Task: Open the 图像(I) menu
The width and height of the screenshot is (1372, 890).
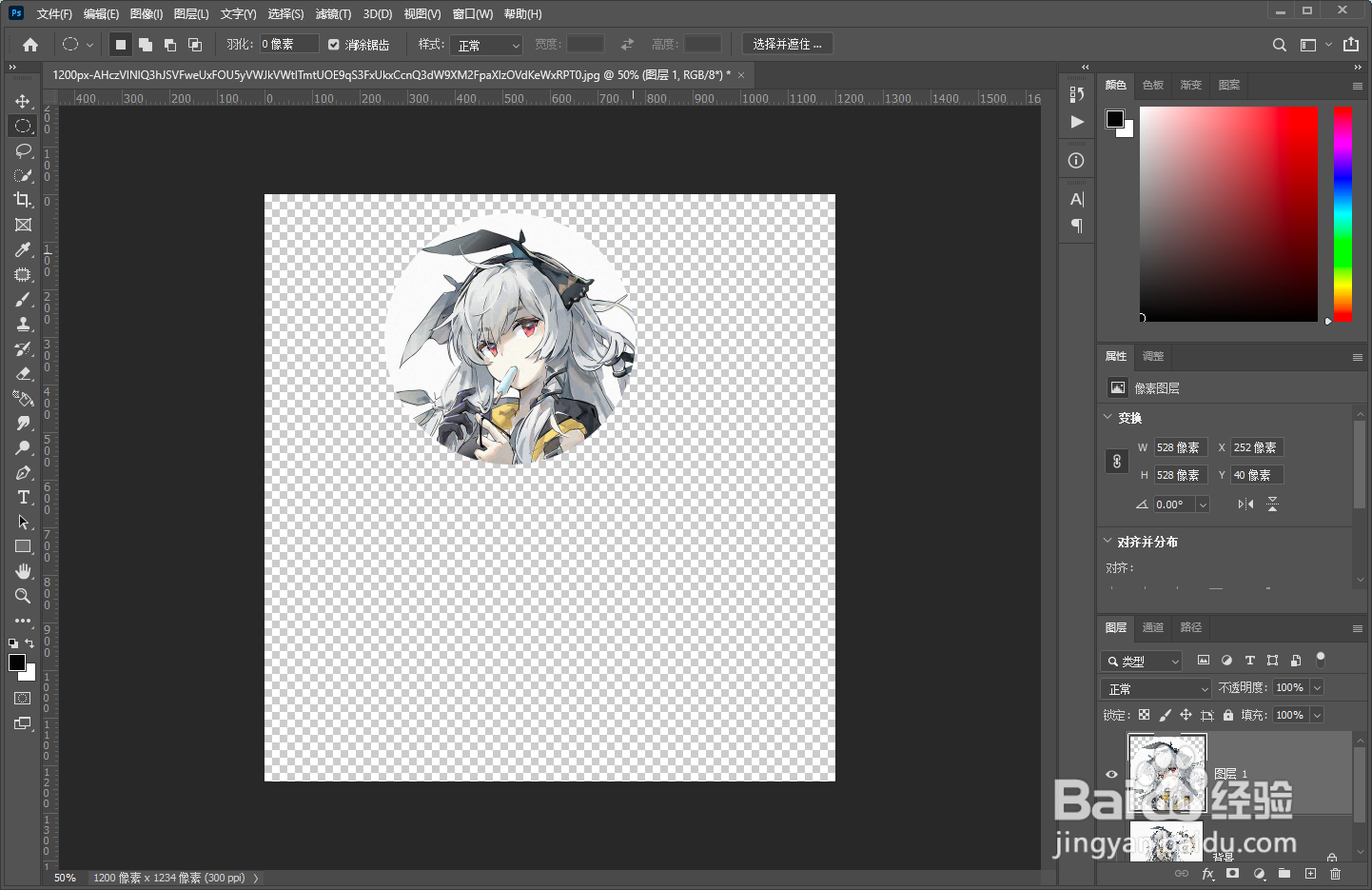Action: point(147,14)
